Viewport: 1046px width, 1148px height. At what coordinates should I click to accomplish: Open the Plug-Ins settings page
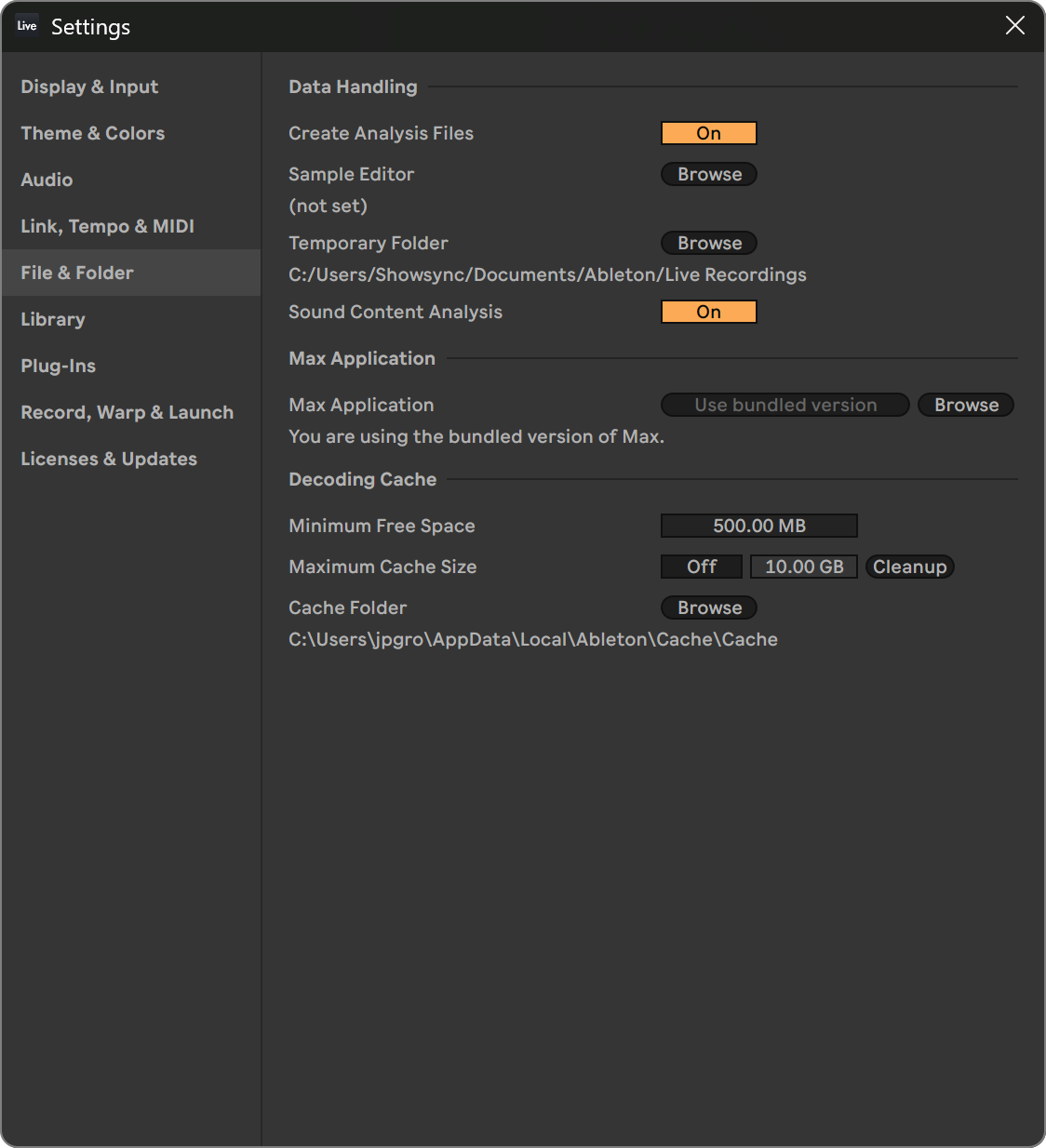(58, 366)
